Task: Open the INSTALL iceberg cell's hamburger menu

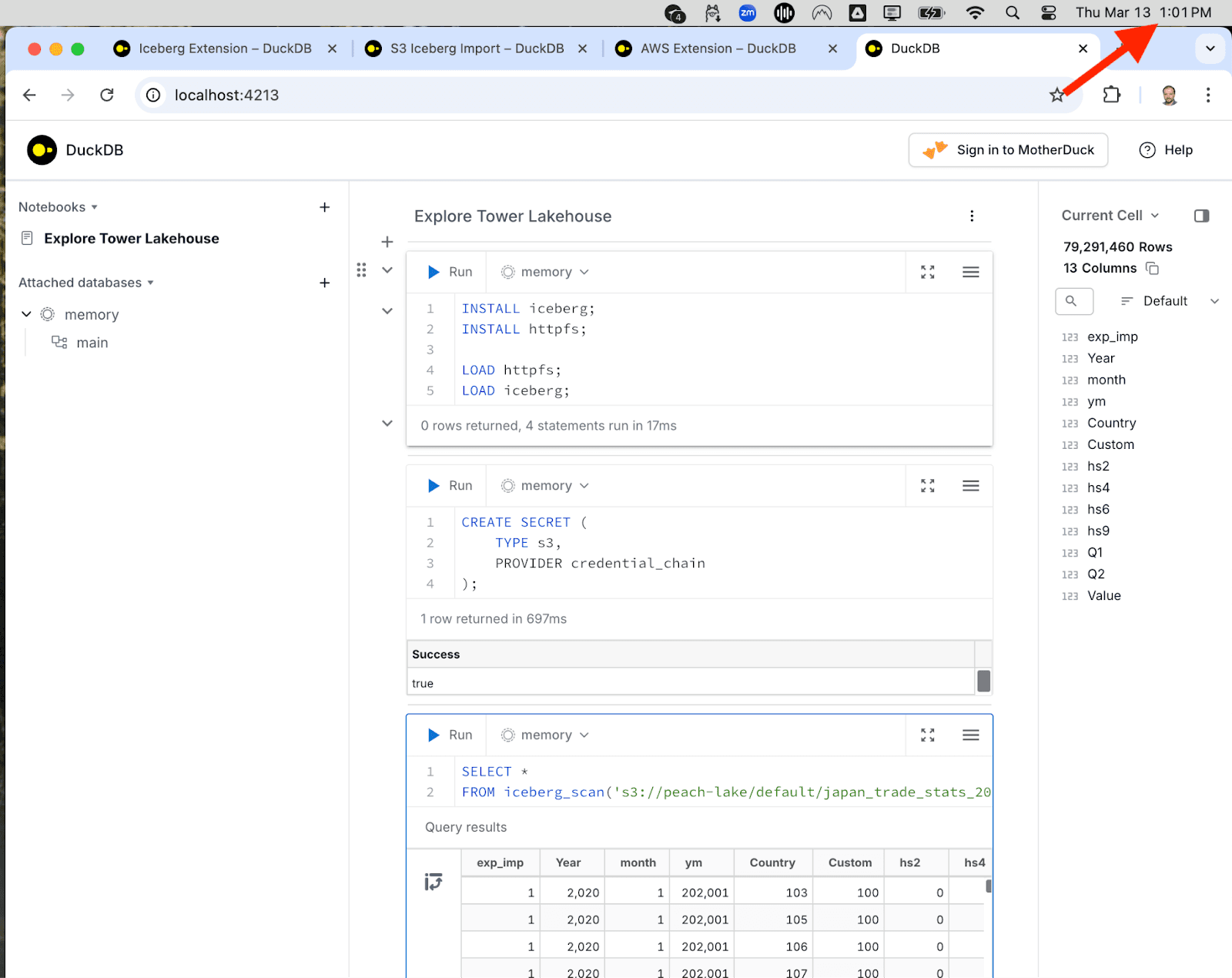Action: (971, 272)
